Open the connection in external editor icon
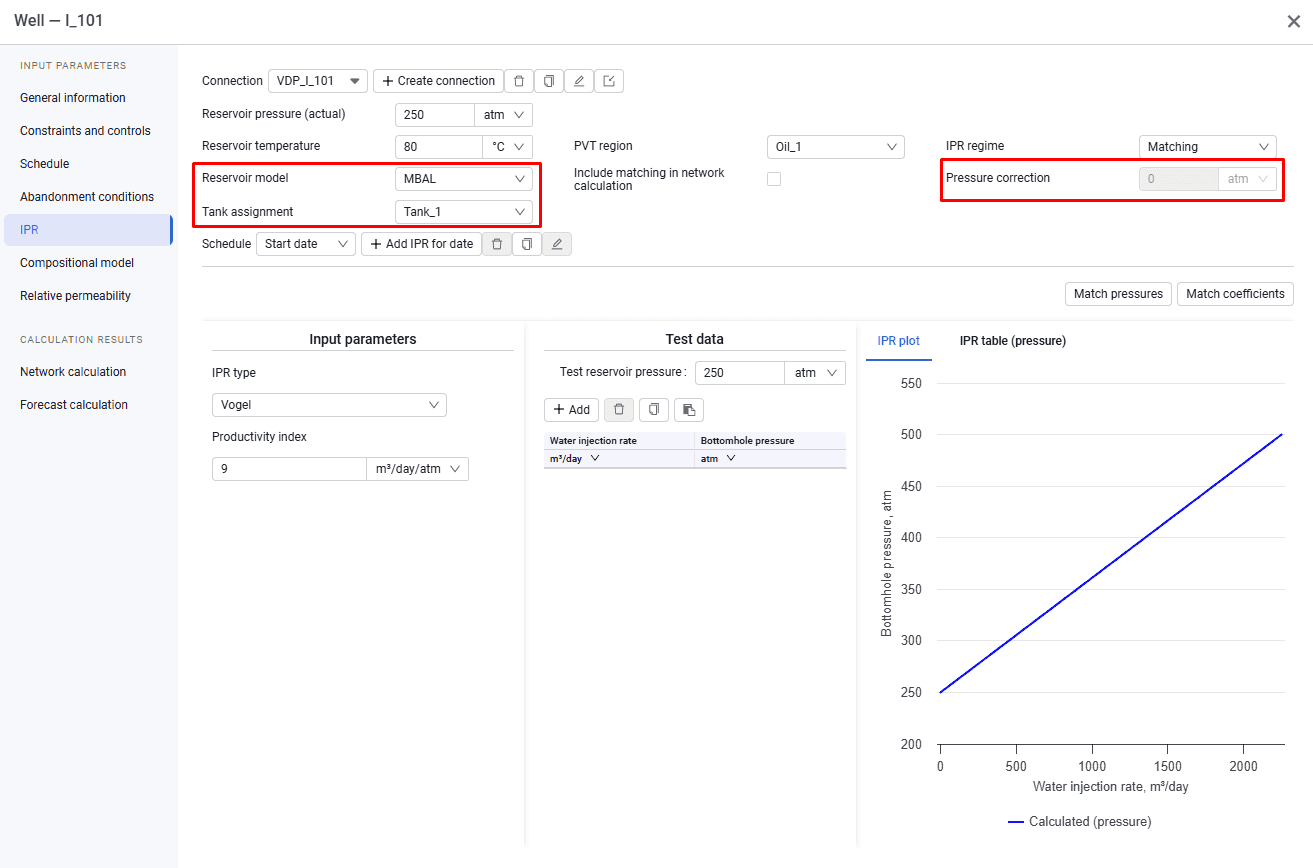 click(x=609, y=81)
